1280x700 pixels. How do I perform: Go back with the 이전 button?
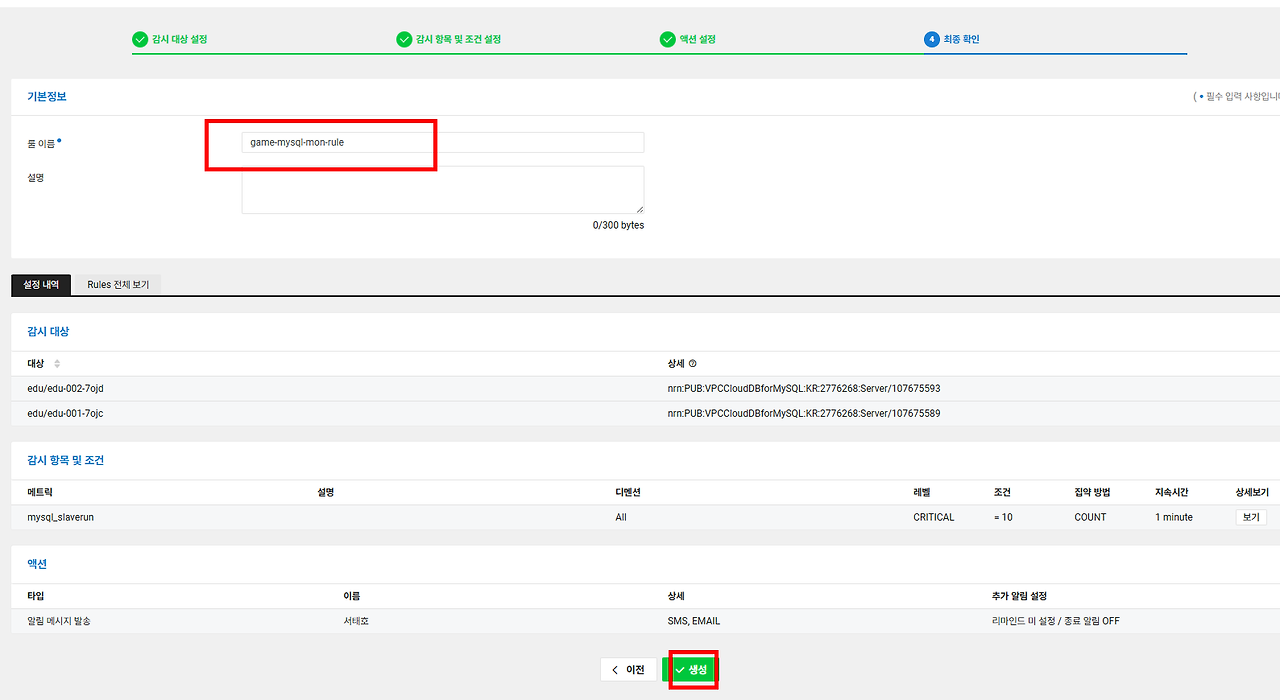(628, 670)
